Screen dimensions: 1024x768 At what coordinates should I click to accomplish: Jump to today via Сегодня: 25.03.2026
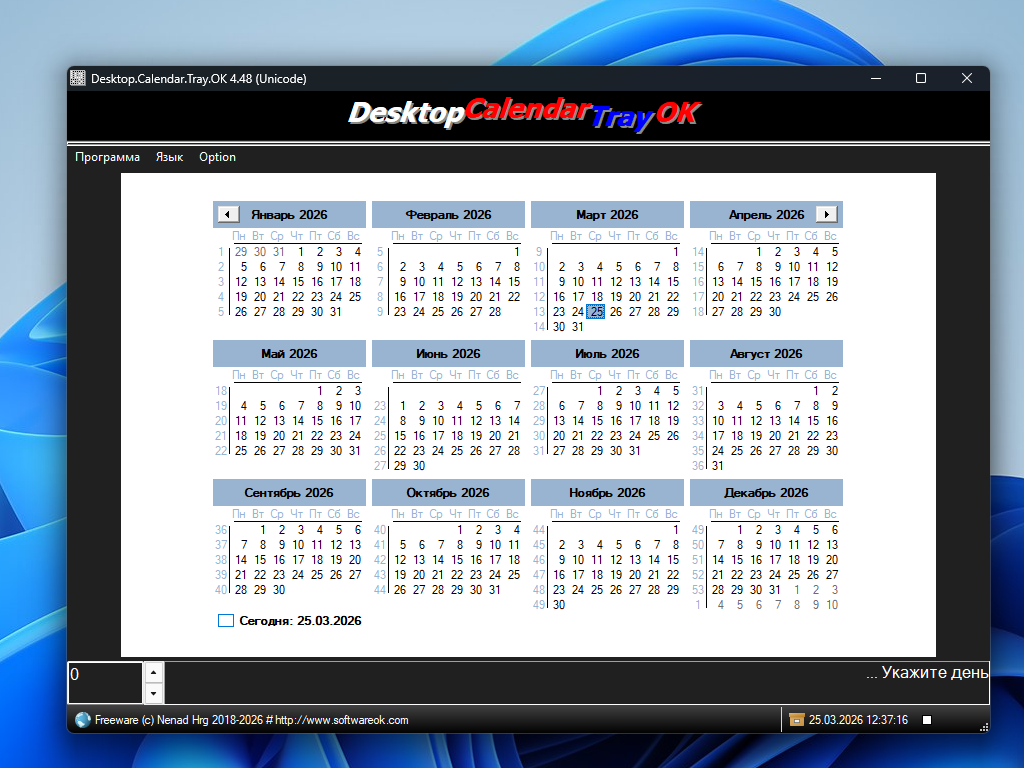pyautogui.click(x=300, y=620)
